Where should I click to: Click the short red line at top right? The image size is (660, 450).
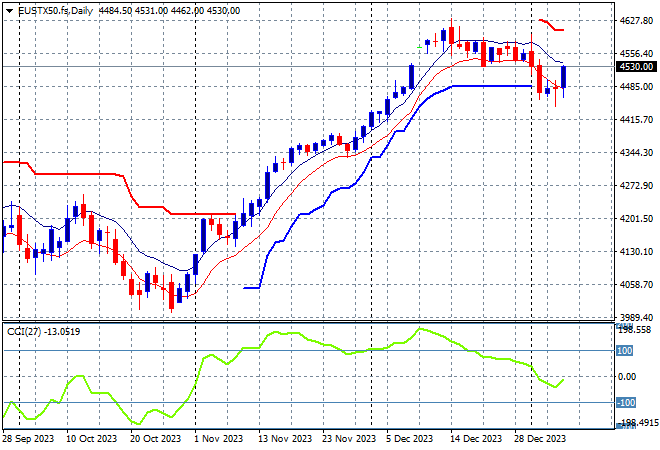[551, 25]
